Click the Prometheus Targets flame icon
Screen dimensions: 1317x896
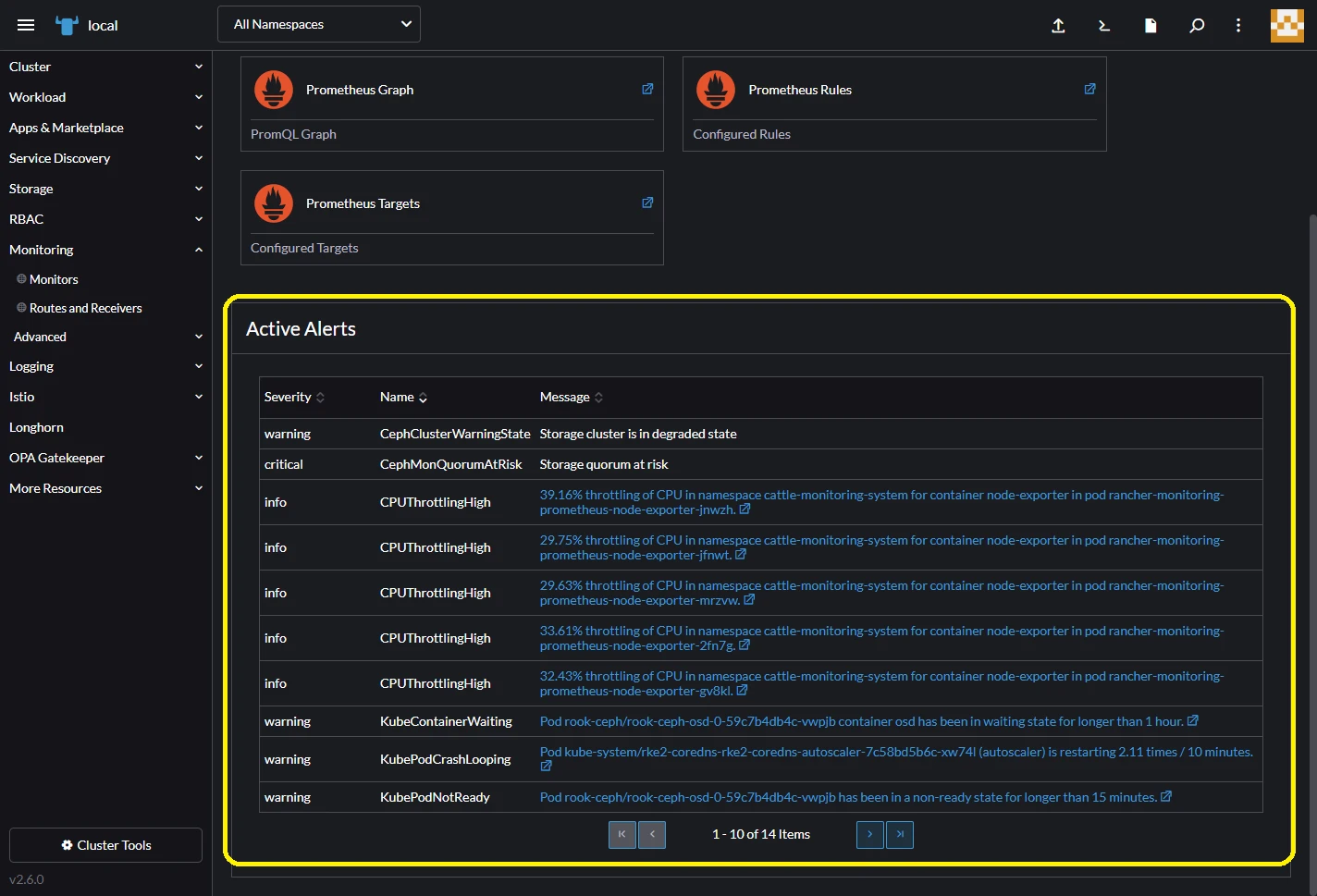pyautogui.click(x=274, y=203)
